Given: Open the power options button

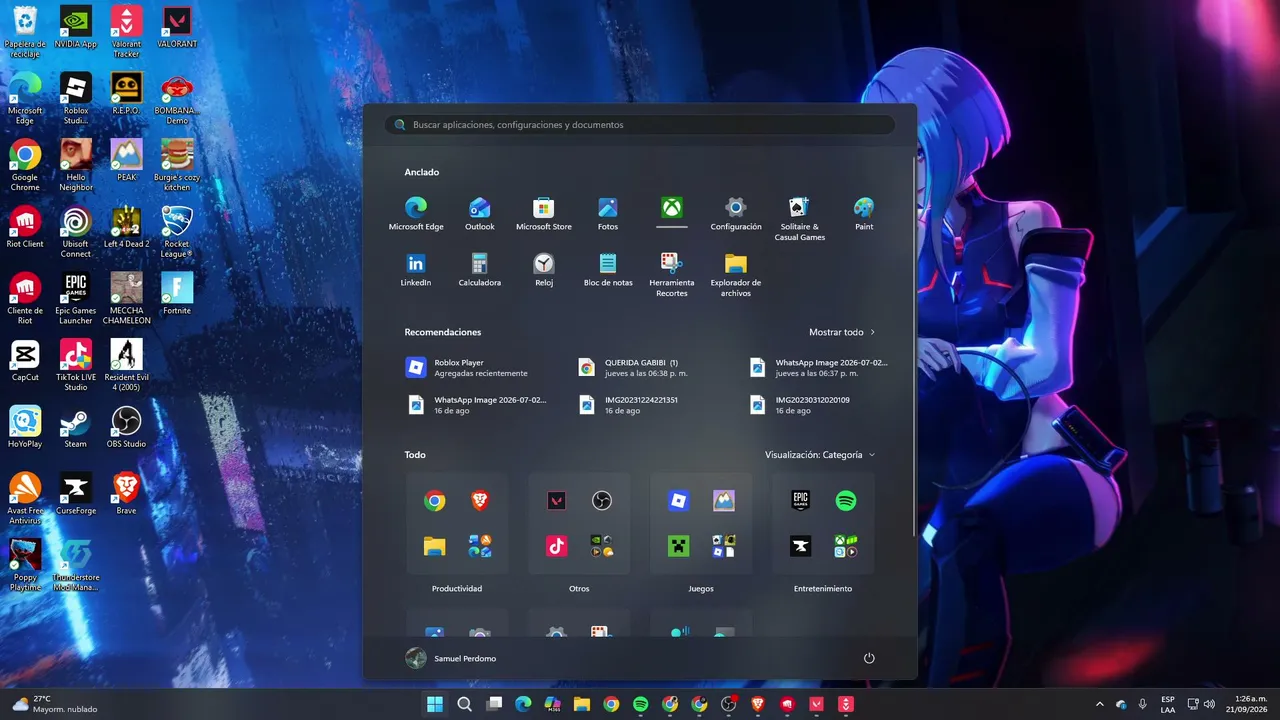Looking at the screenshot, I should click(x=869, y=658).
